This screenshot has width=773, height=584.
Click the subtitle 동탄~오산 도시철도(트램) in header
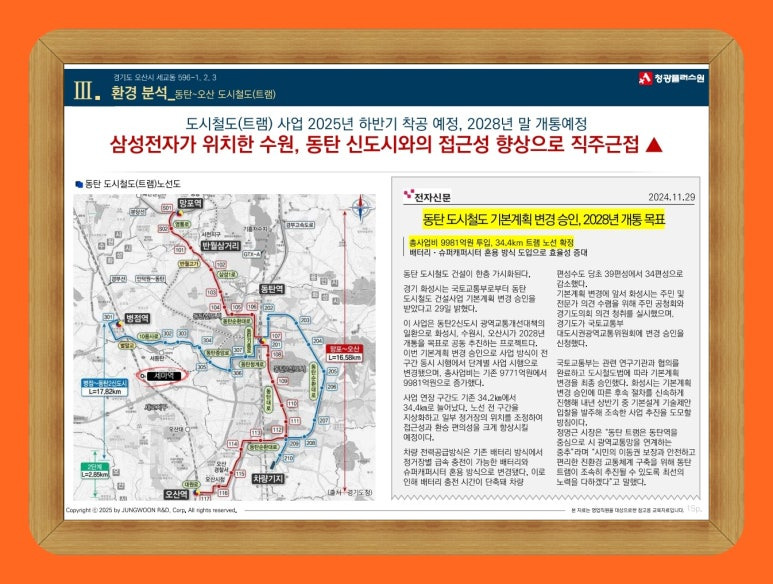pyautogui.click(x=225, y=94)
